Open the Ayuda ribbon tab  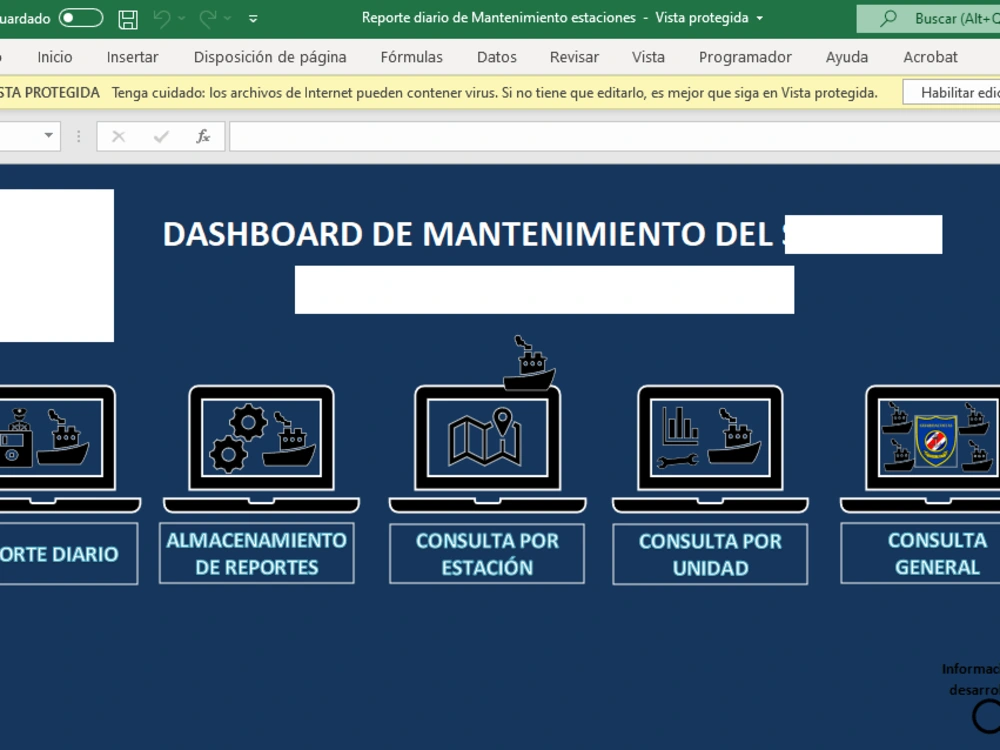(846, 57)
